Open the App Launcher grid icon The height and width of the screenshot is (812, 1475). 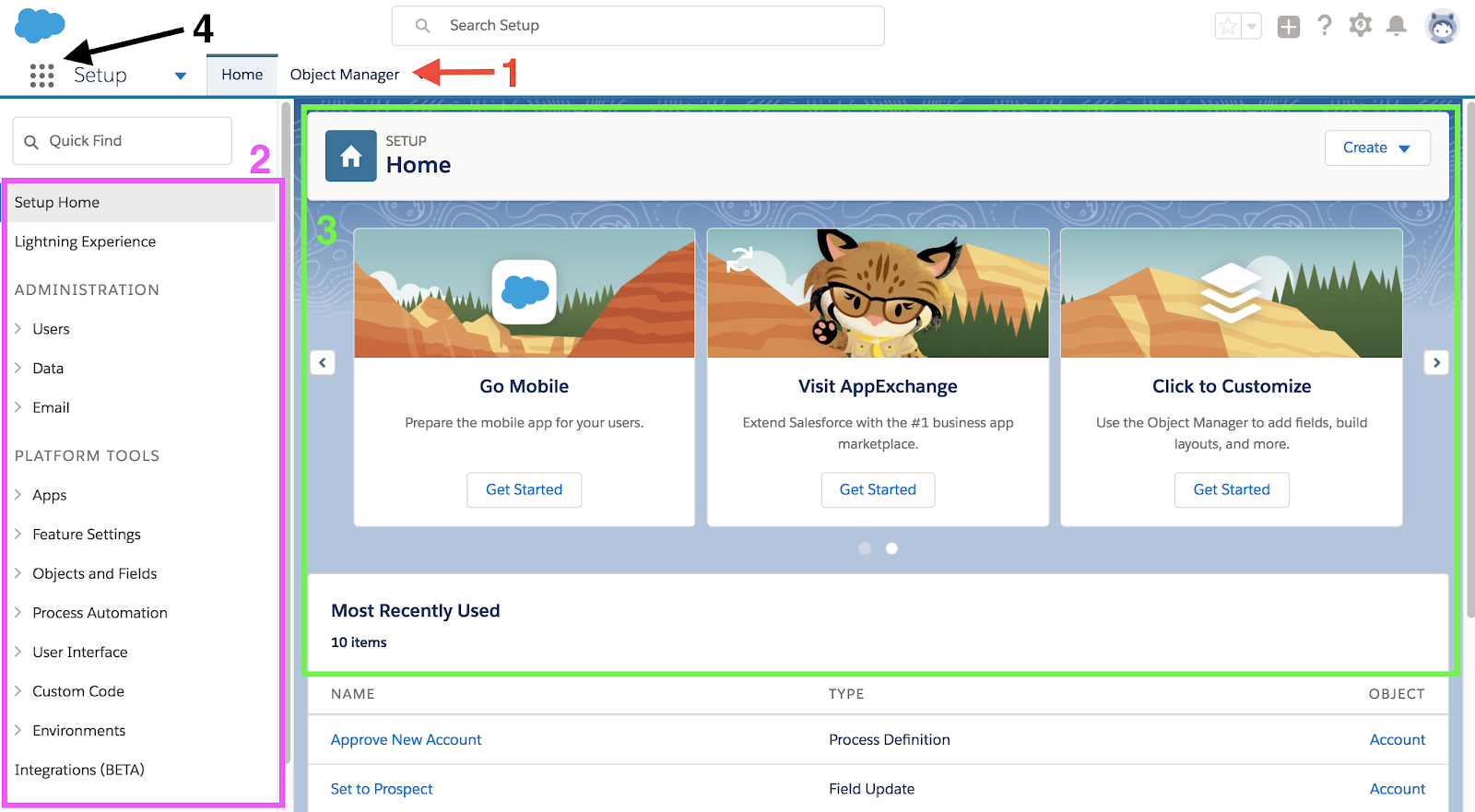point(41,76)
